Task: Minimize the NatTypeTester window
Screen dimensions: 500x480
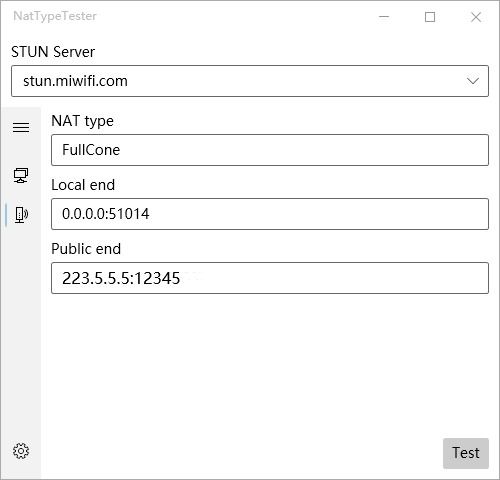Action: coord(384,17)
